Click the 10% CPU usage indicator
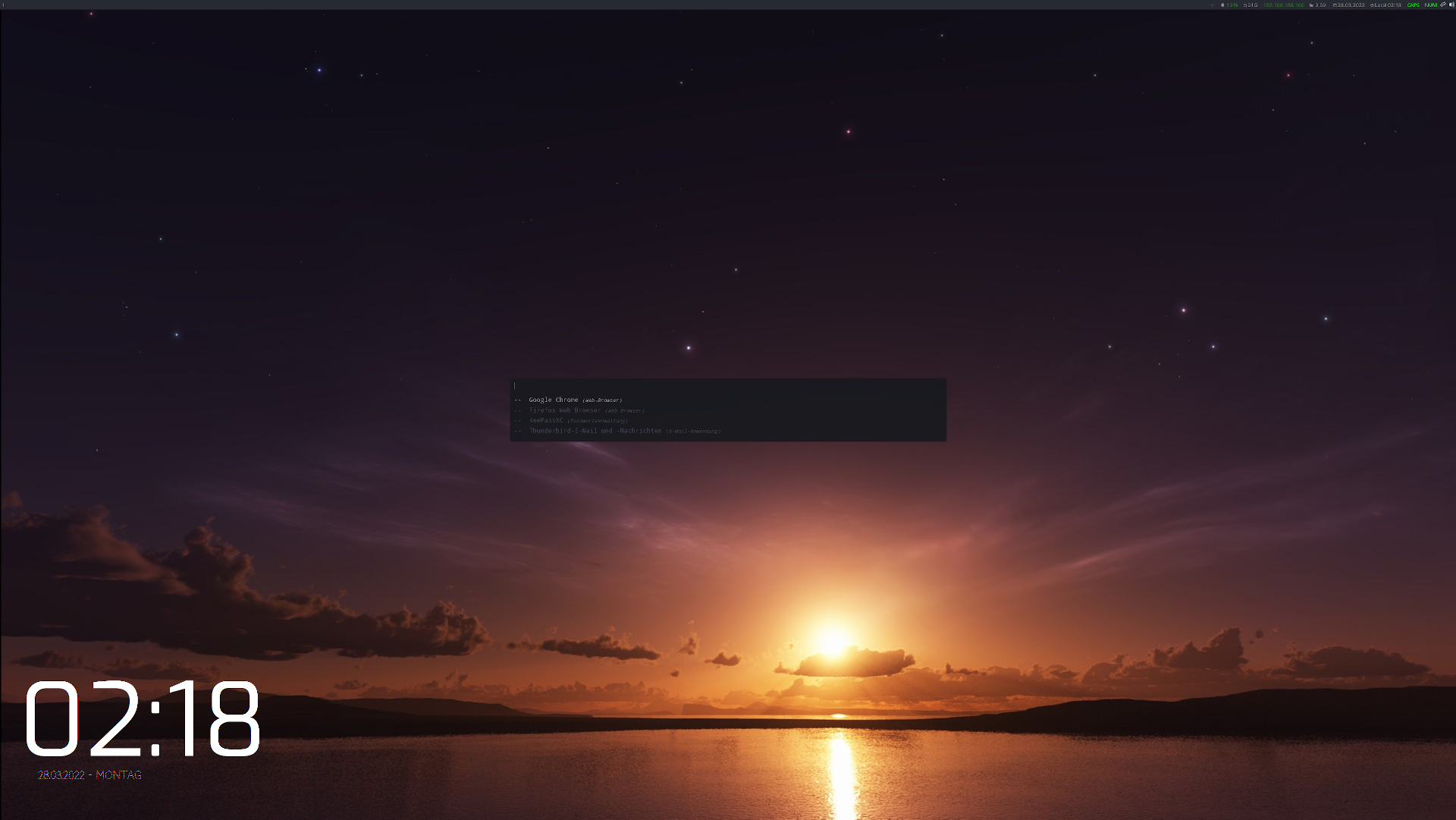The height and width of the screenshot is (820, 1456). pos(1230,5)
